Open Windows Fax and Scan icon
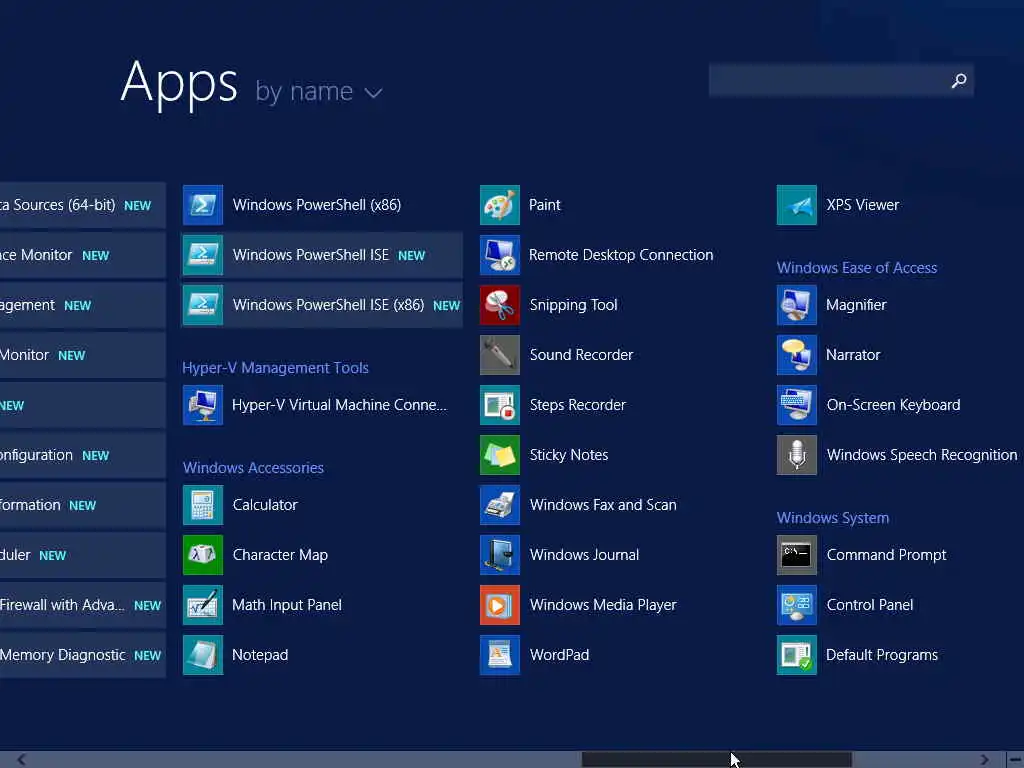Viewport: 1024px width, 768px height. 500,505
